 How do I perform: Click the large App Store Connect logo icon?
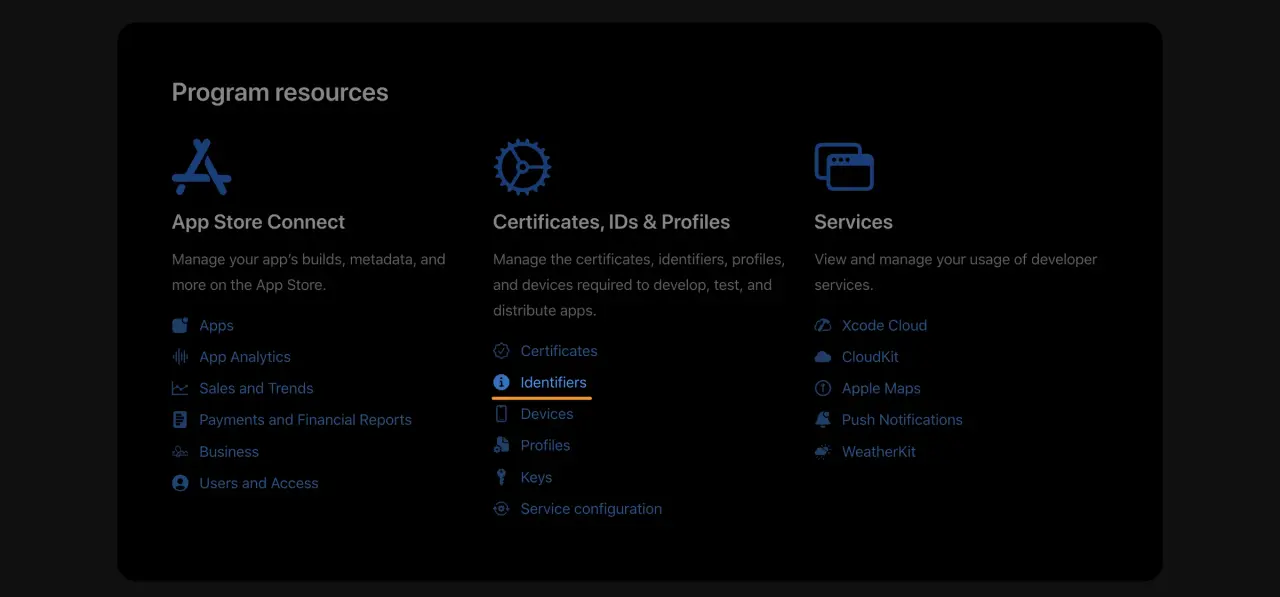202,167
